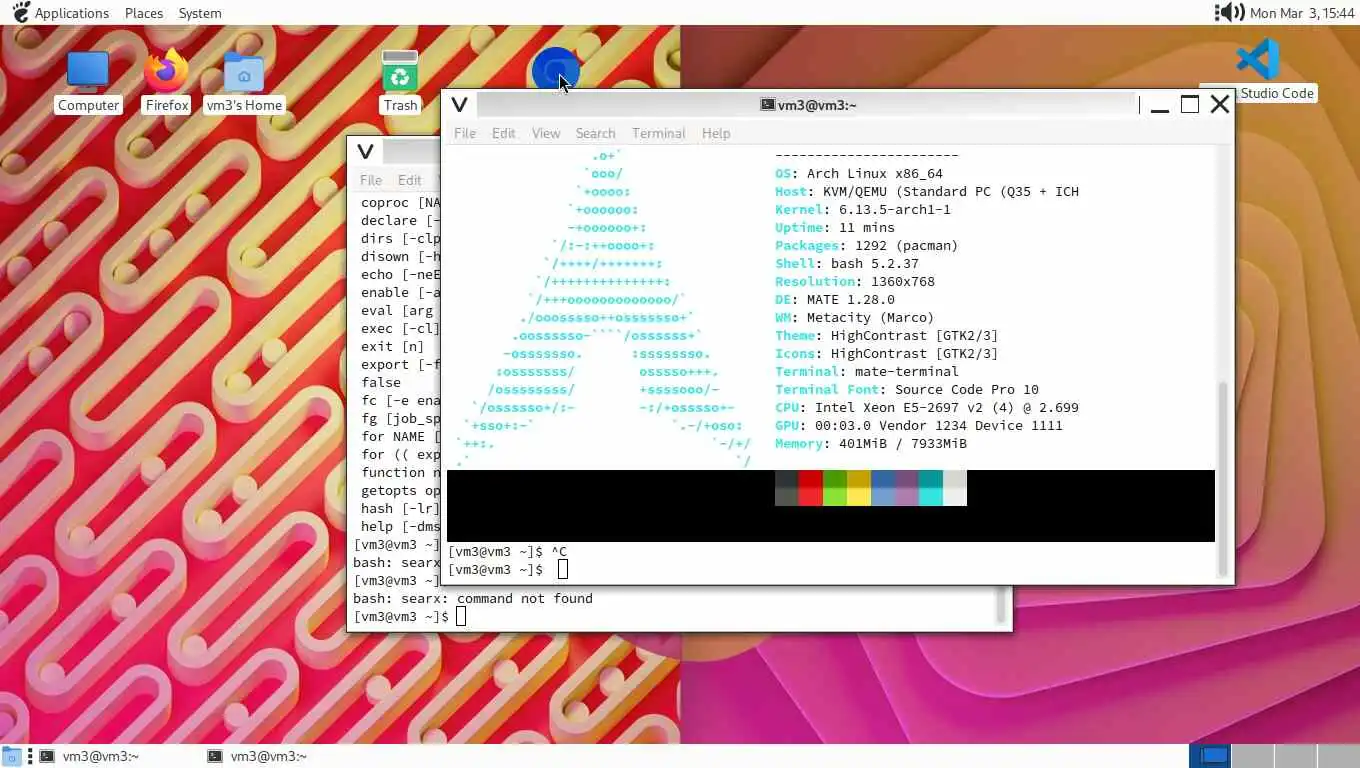The height and width of the screenshot is (768, 1360).
Task: Open the Places menu
Action: [144, 13]
